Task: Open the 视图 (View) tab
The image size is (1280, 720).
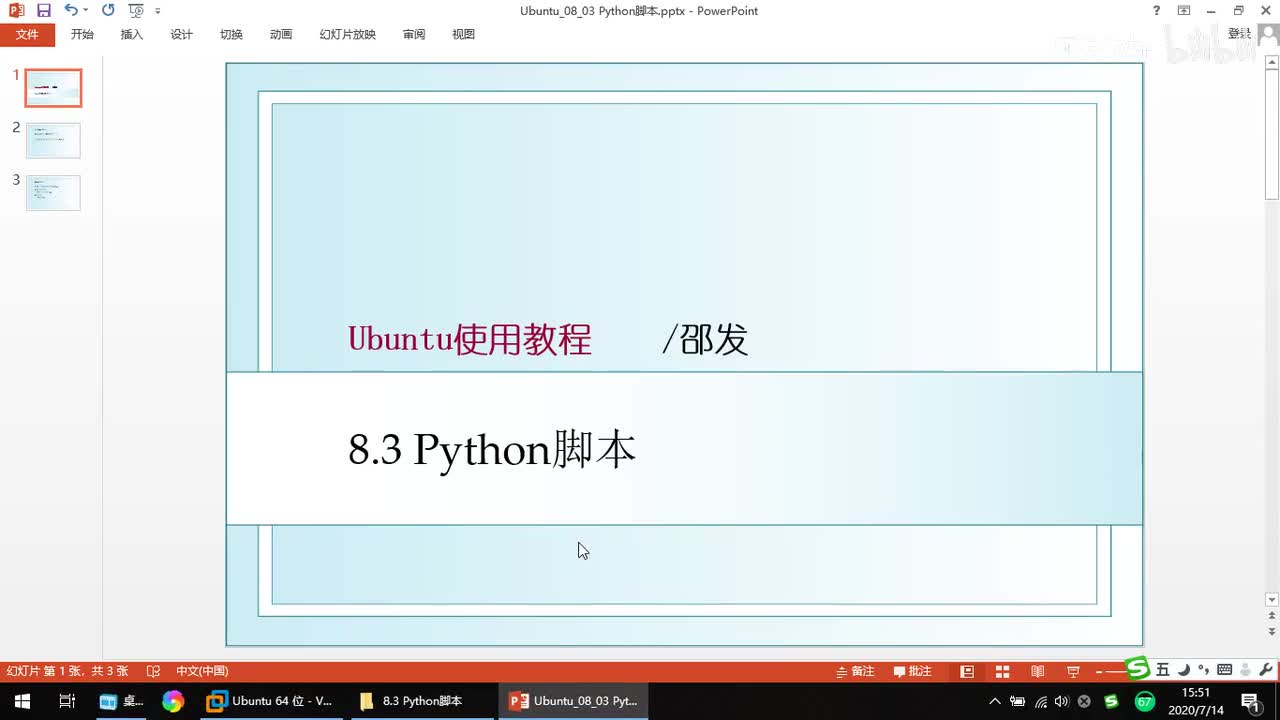Action: coord(463,34)
